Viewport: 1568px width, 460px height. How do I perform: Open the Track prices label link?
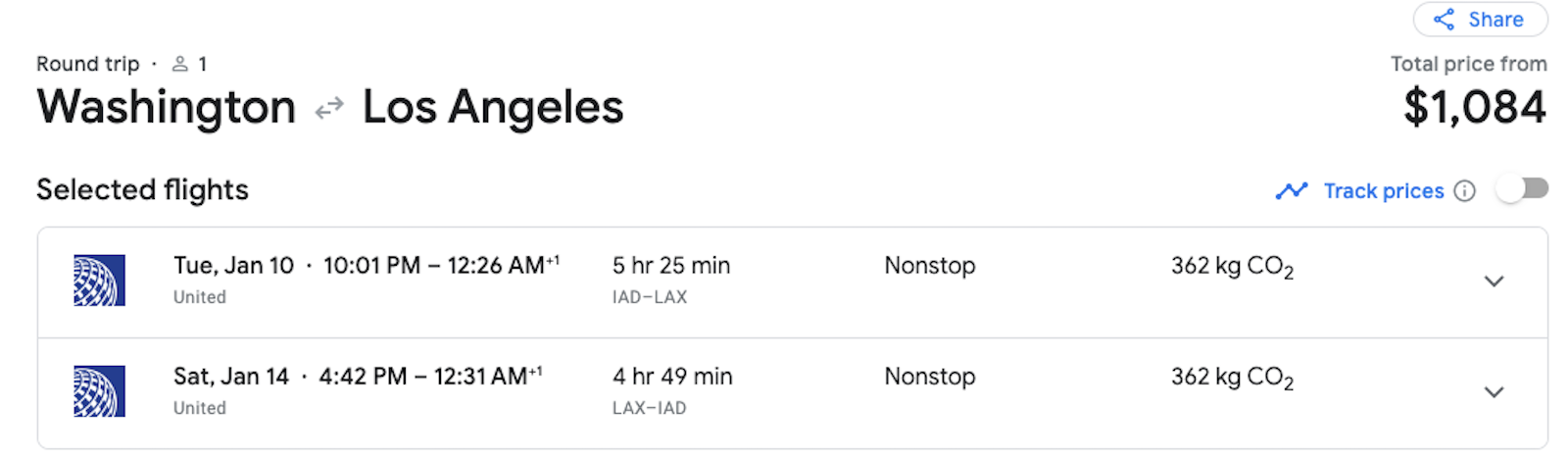1383,190
